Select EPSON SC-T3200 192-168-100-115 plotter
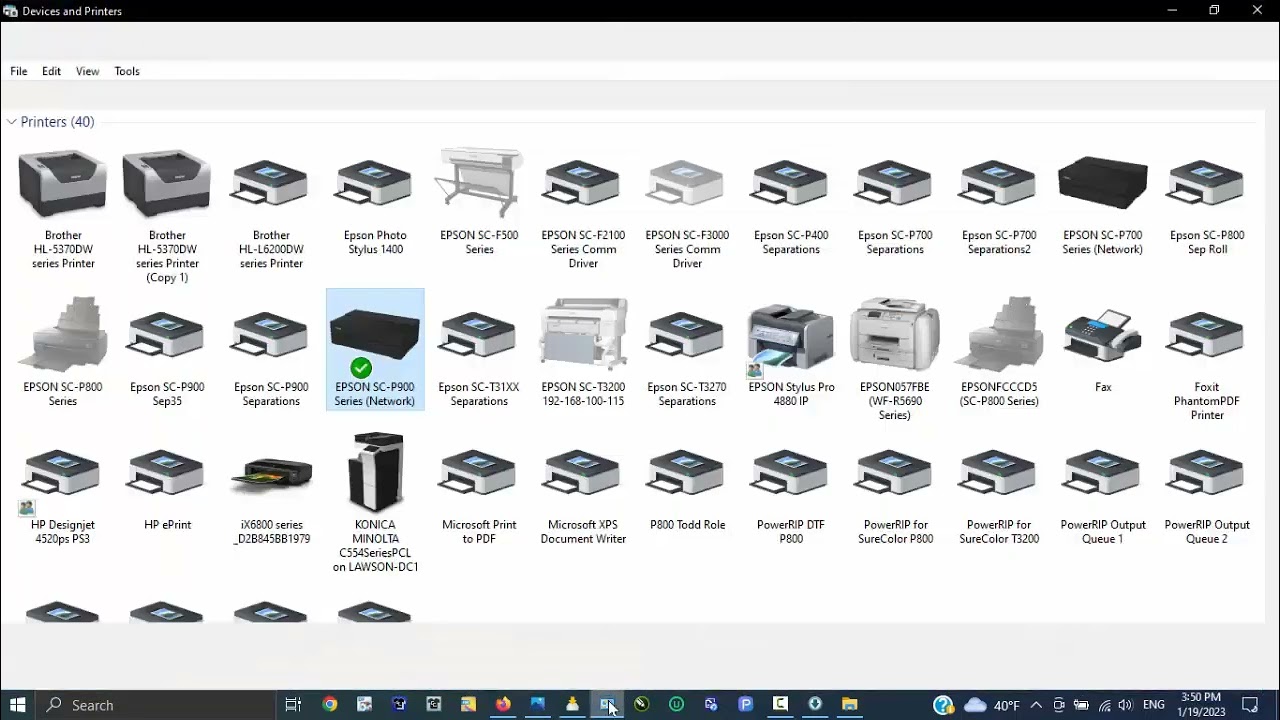The height and width of the screenshot is (720, 1280). point(583,352)
